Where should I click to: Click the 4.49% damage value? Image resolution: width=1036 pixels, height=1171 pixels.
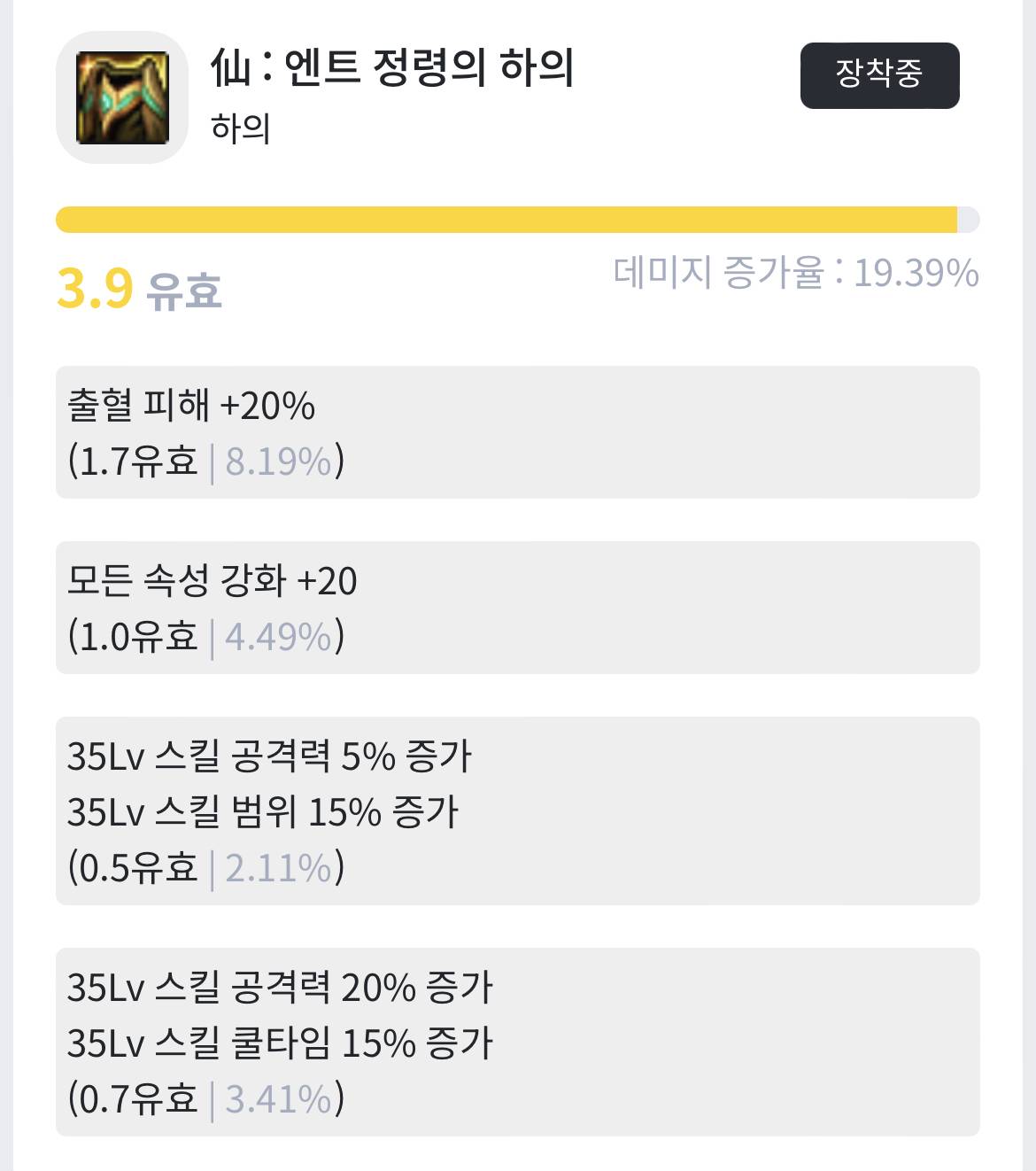[x=278, y=637]
